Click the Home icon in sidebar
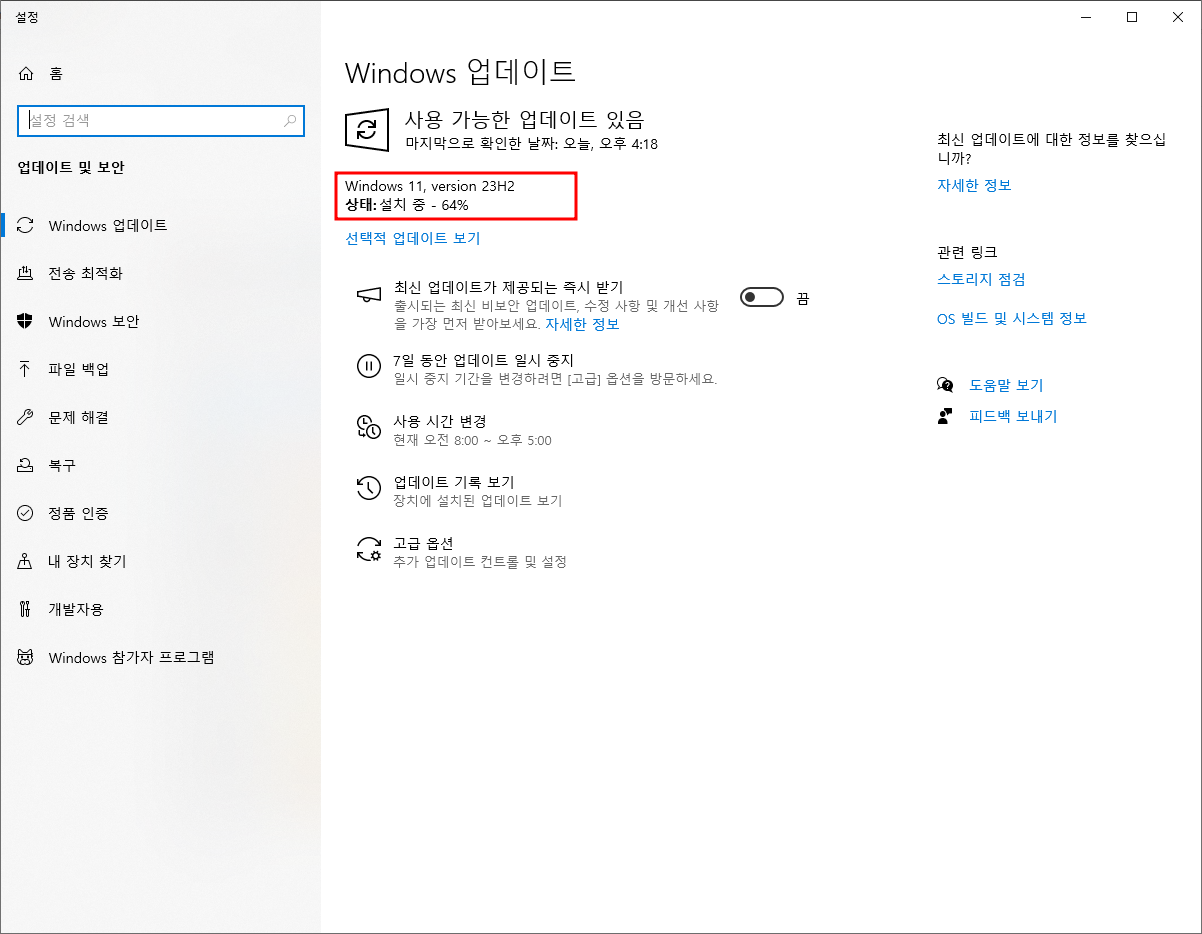The width and height of the screenshot is (1202, 934). tap(26, 74)
